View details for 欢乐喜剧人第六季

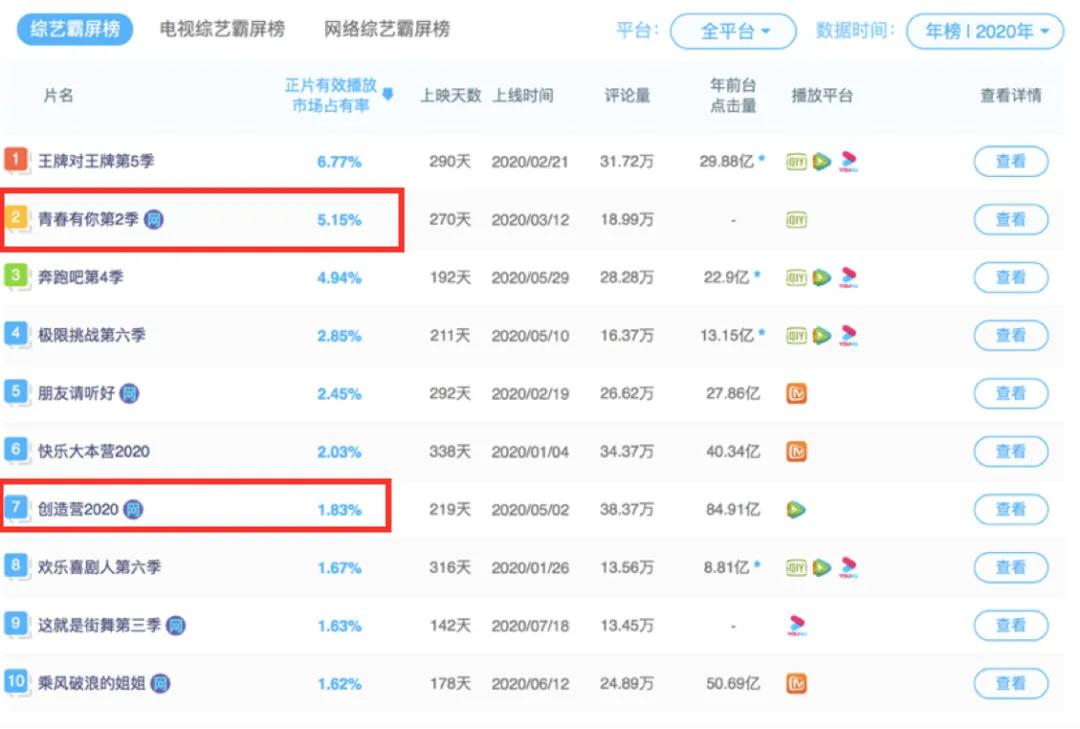(x=1010, y=568)
